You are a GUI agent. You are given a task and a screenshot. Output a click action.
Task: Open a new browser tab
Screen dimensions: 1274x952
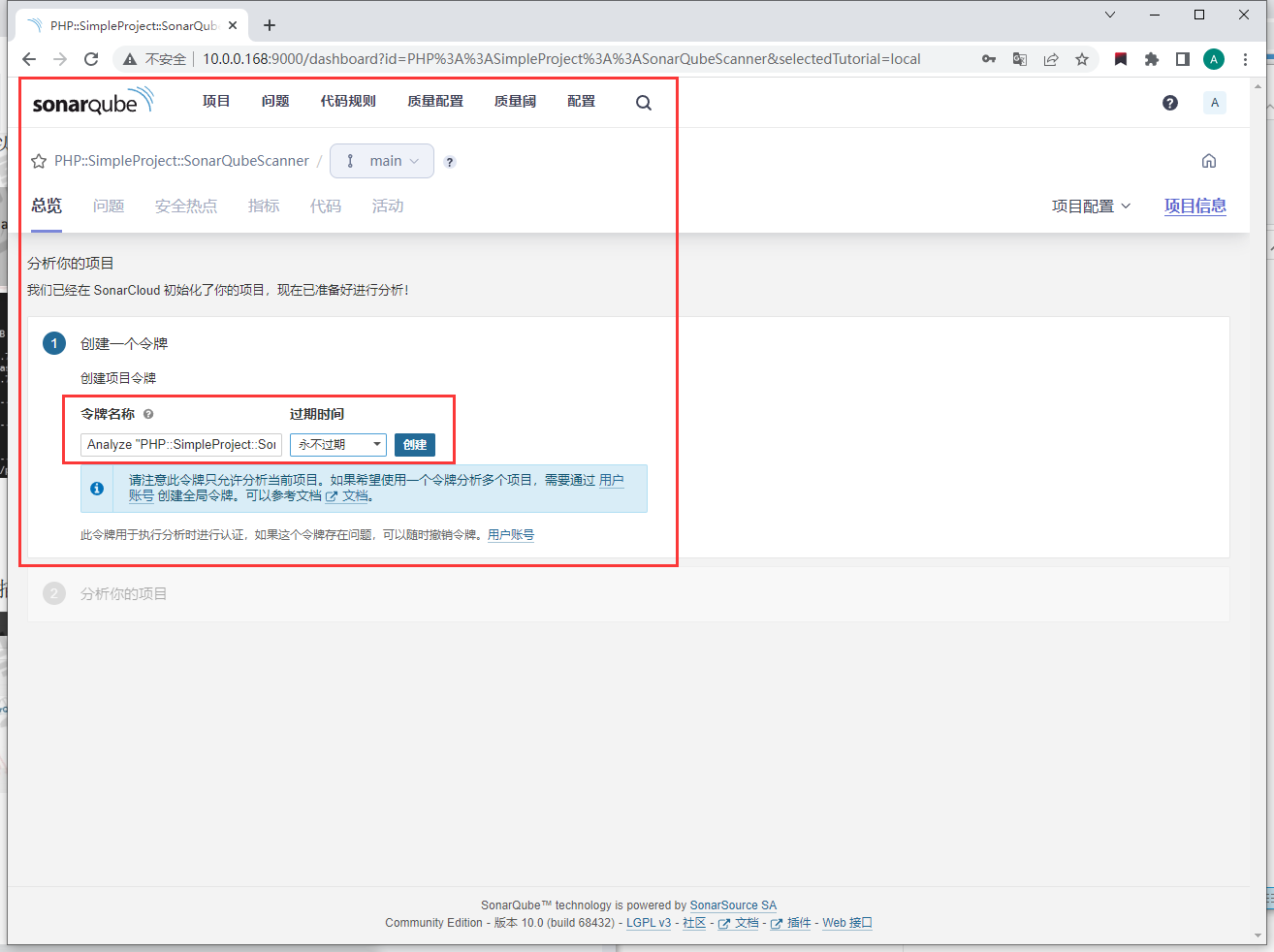click(x=270, y=25)
